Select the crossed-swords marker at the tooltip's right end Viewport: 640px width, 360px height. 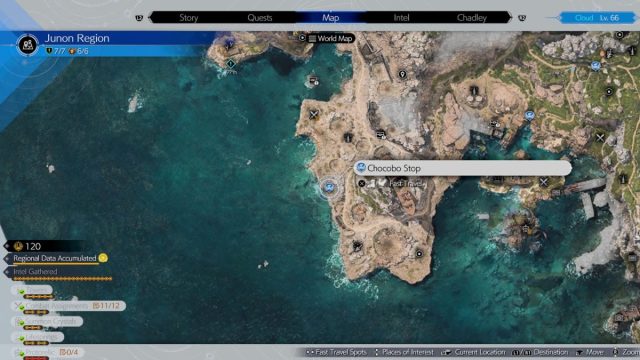(544, 182)
